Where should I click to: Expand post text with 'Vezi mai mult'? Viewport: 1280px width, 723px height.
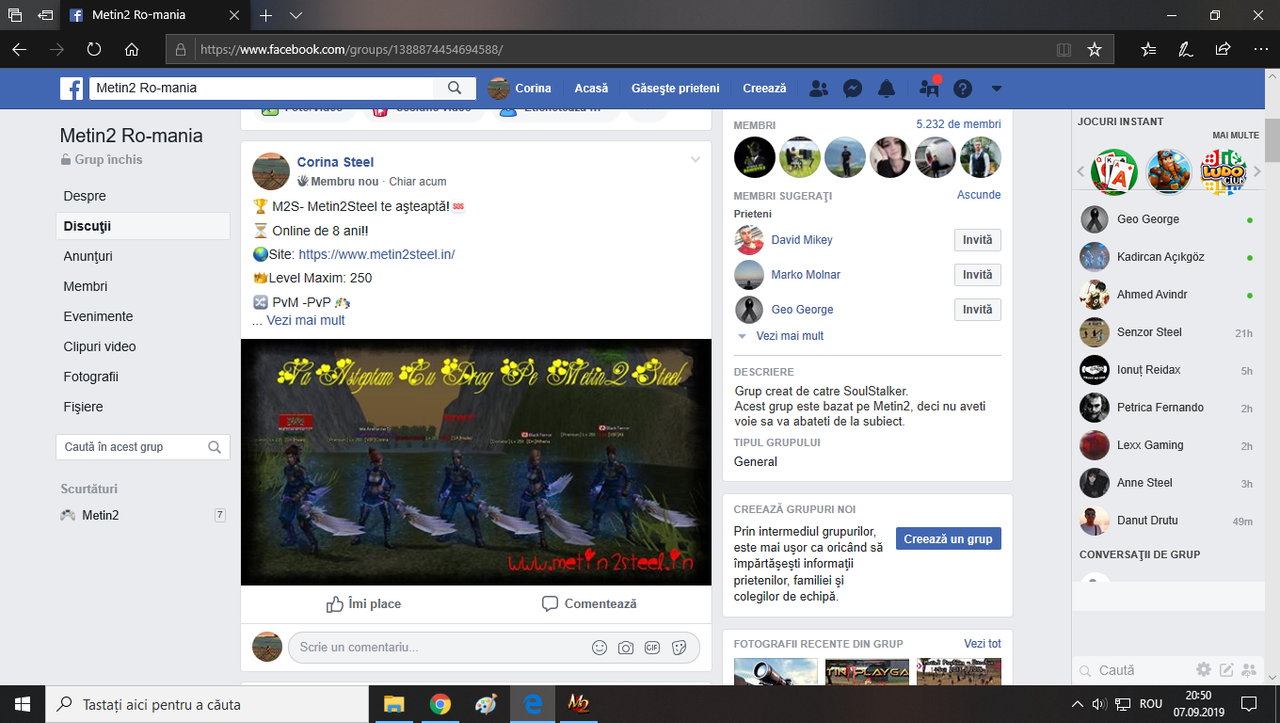[x=306, y=320]
